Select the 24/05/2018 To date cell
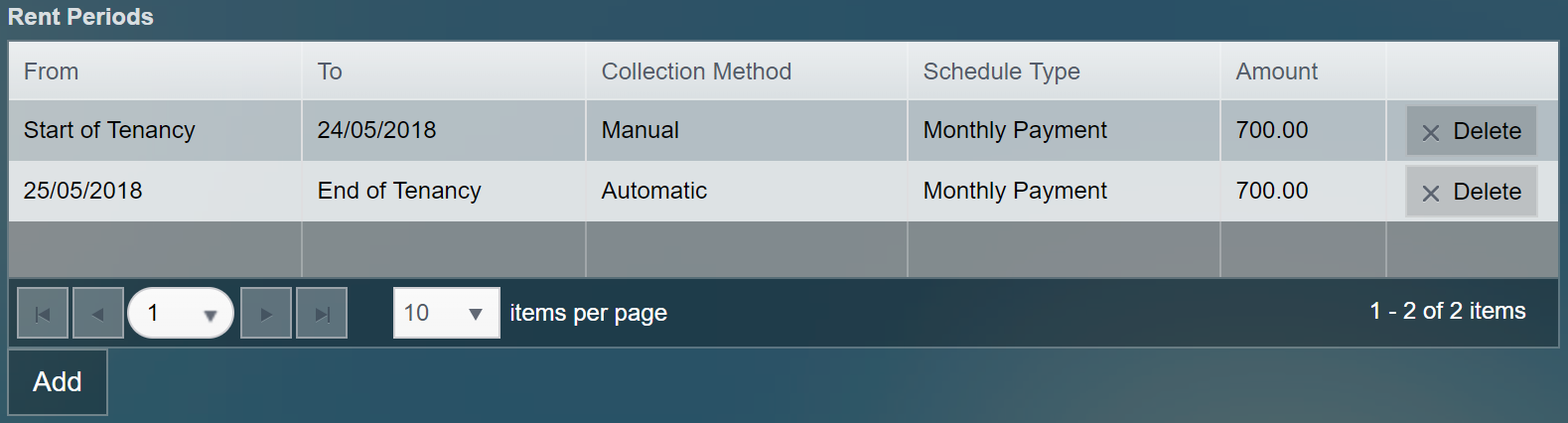 (x=377, y=130)
